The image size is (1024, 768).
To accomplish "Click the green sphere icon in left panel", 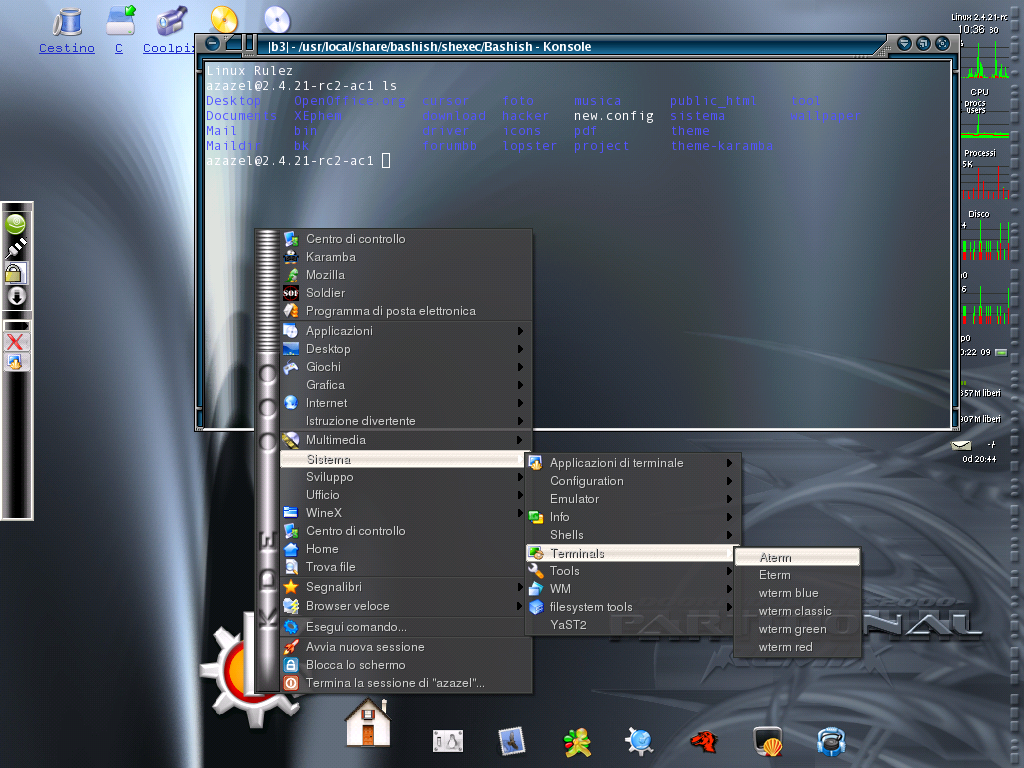I will click(16, 224).
